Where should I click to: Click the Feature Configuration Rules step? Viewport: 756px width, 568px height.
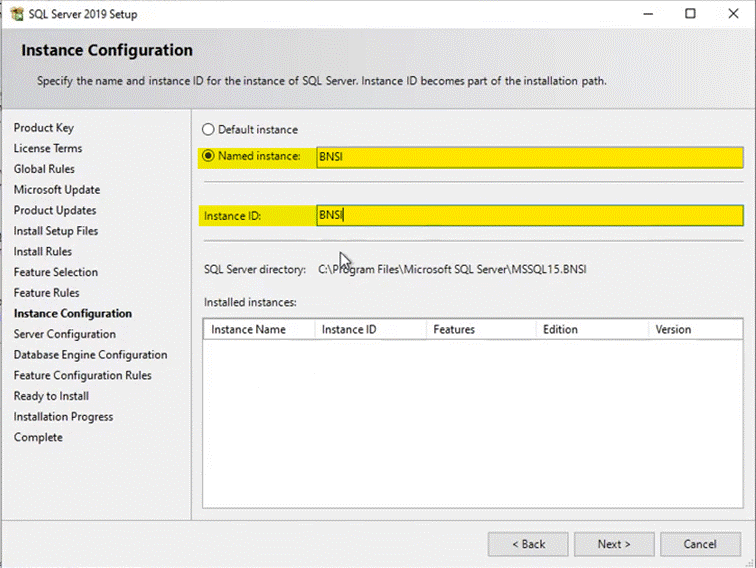[x=82, y=376]
